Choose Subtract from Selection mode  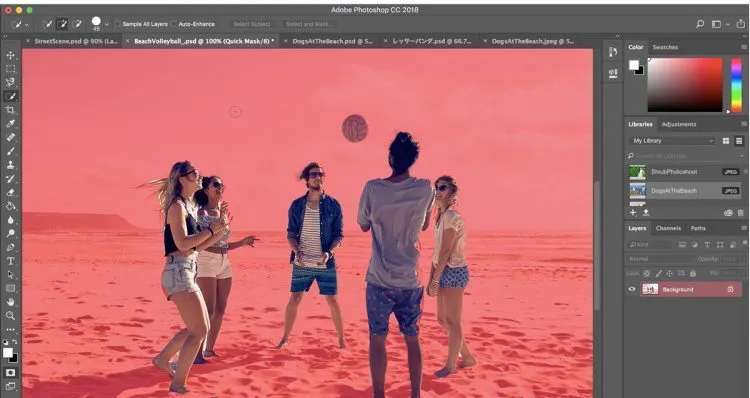(x=77, y=24)
